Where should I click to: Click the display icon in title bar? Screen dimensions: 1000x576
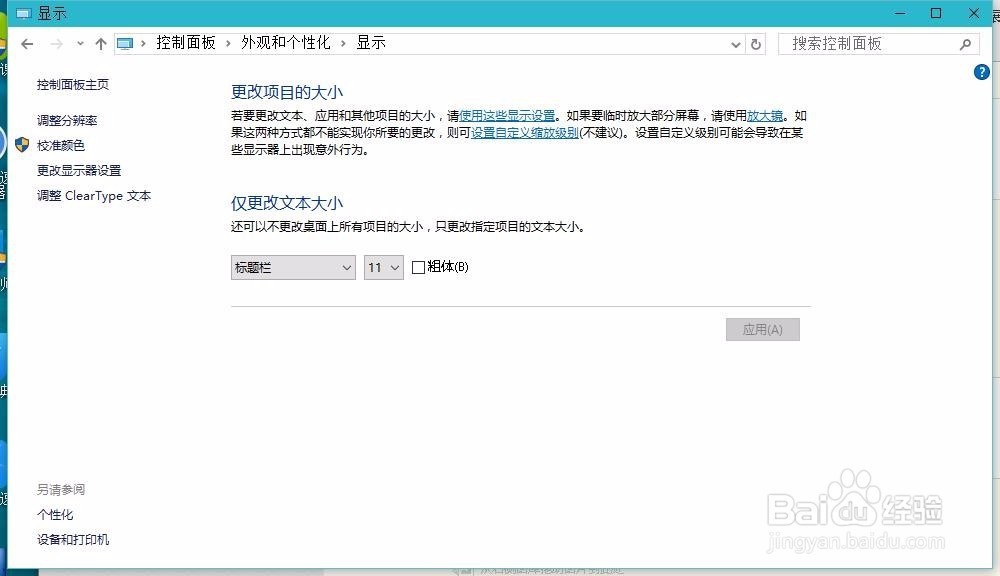pyautogui.click(x=23, y=13)
